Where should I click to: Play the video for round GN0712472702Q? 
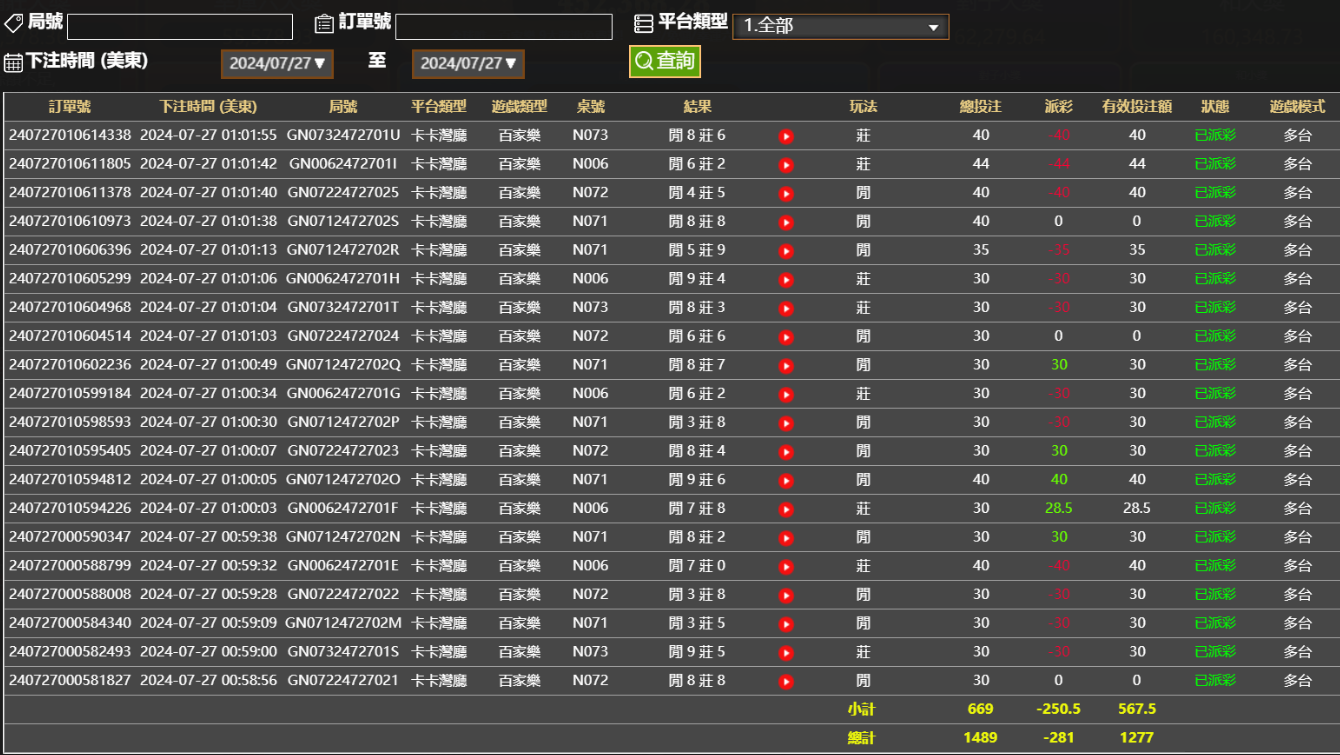786,365
